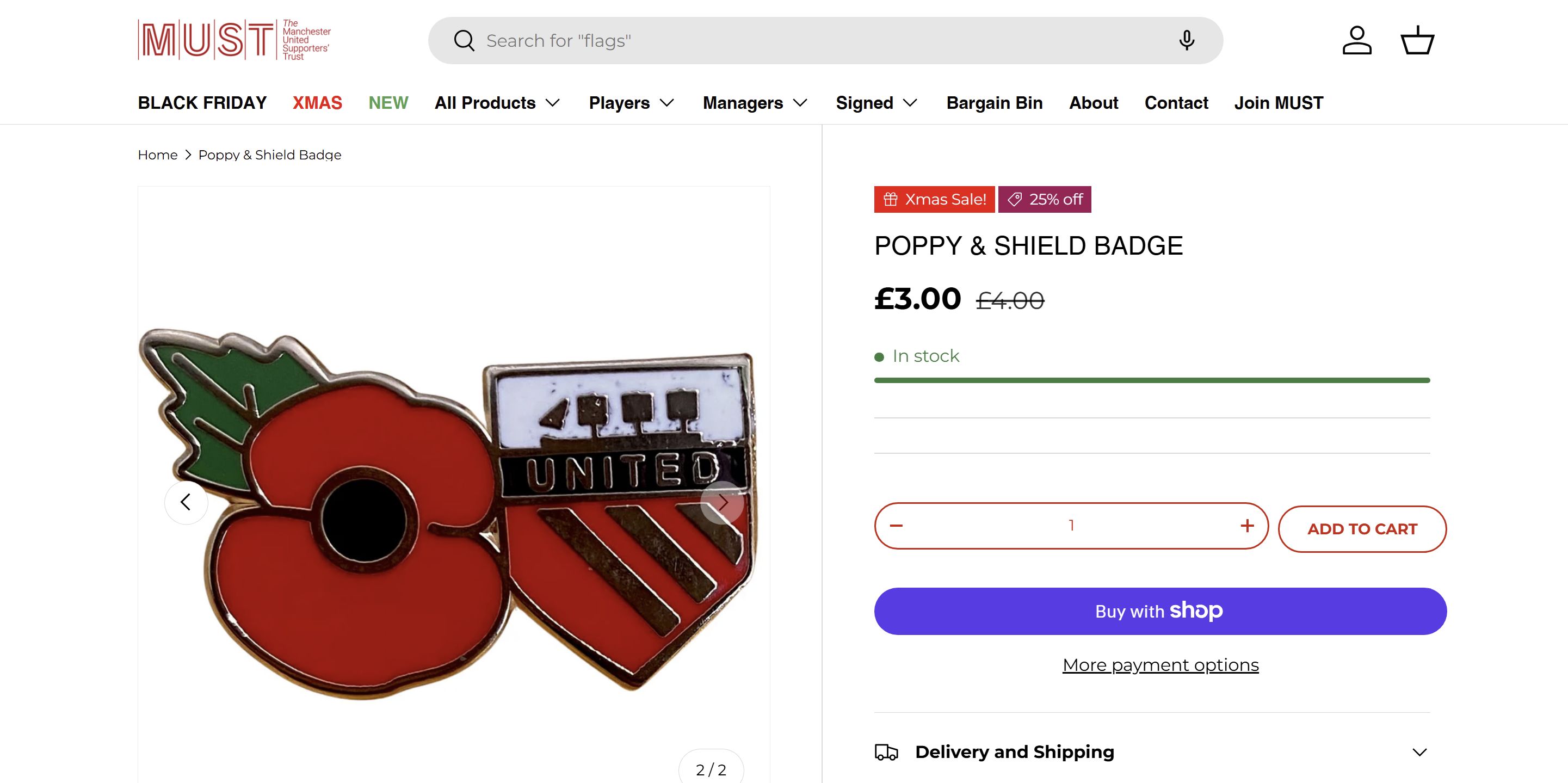Expand Delivery and Shipping section
Screen dimensions: 1568x783
point(1152,752)
